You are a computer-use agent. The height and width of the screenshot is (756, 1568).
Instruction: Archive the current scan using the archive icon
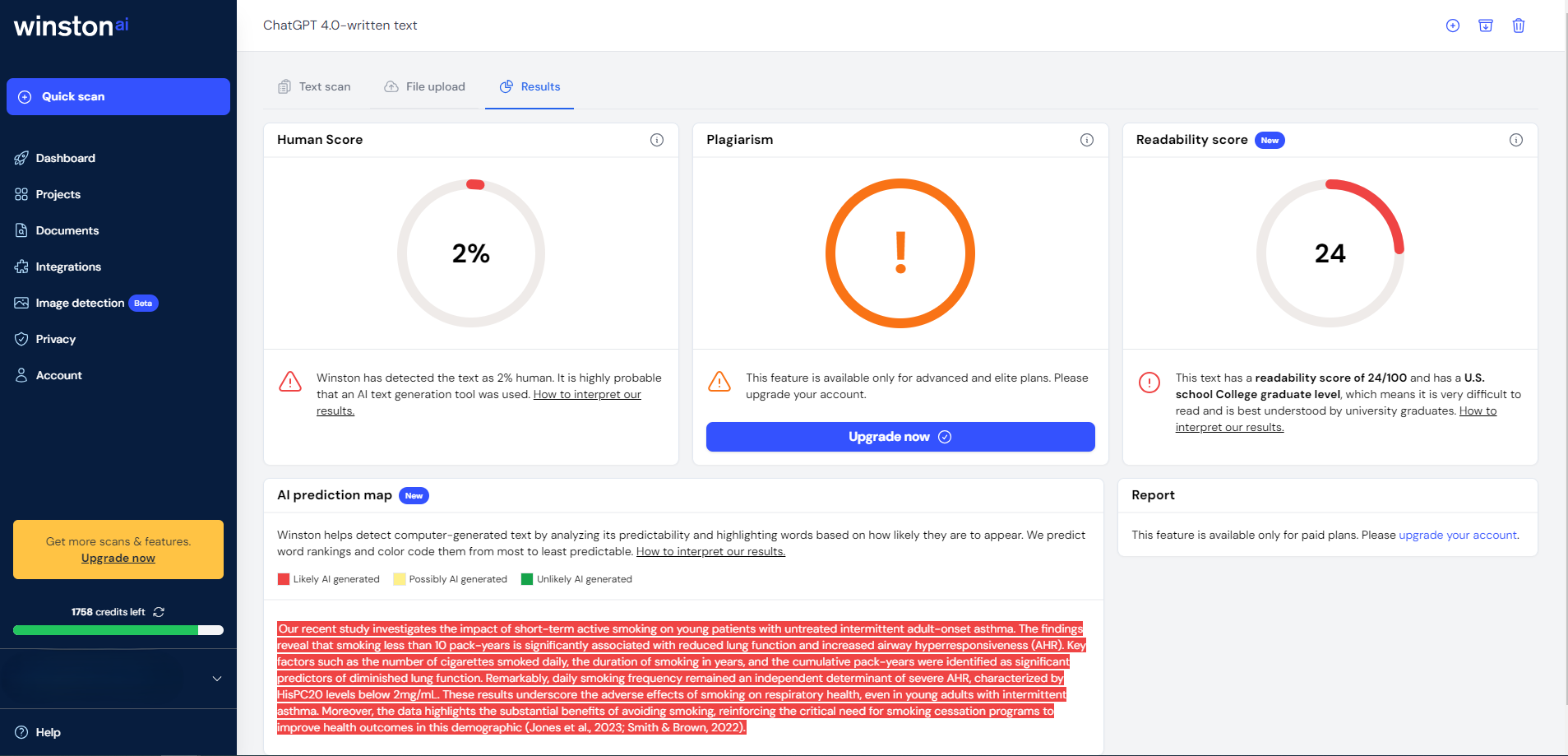[1485, 26]
